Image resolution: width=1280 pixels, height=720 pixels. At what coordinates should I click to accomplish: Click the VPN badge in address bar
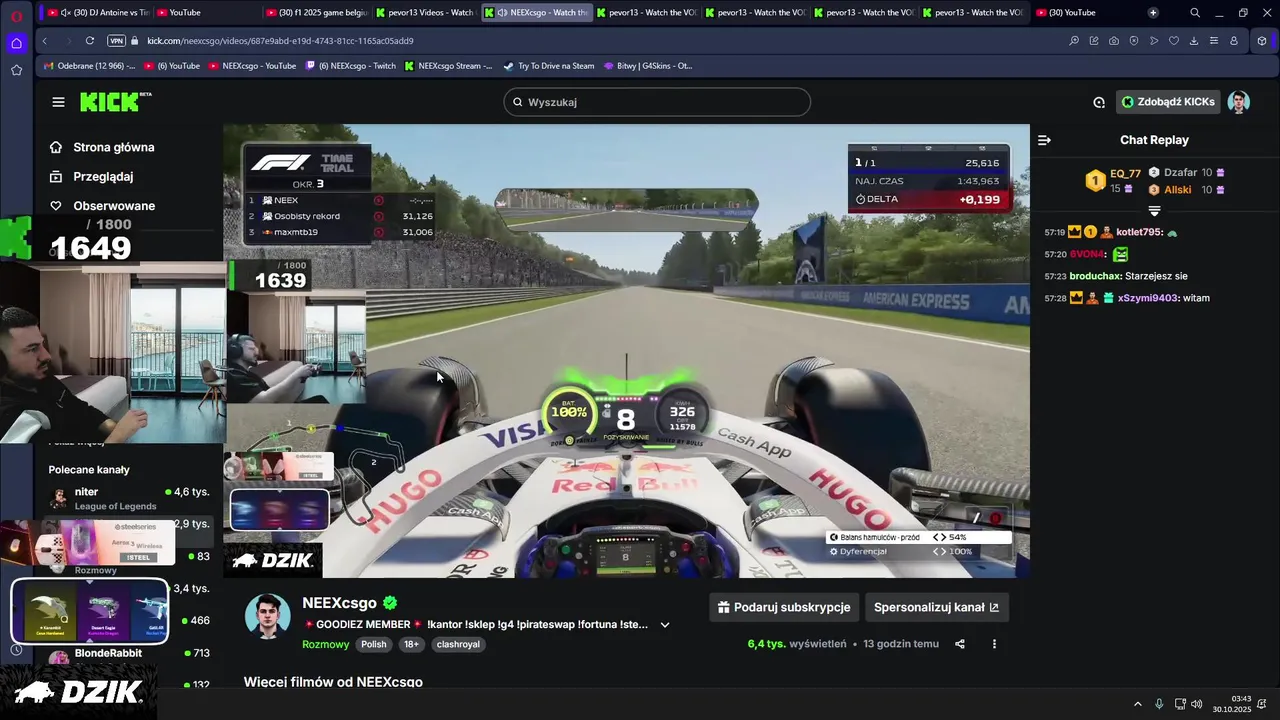[x=117, y=41]
